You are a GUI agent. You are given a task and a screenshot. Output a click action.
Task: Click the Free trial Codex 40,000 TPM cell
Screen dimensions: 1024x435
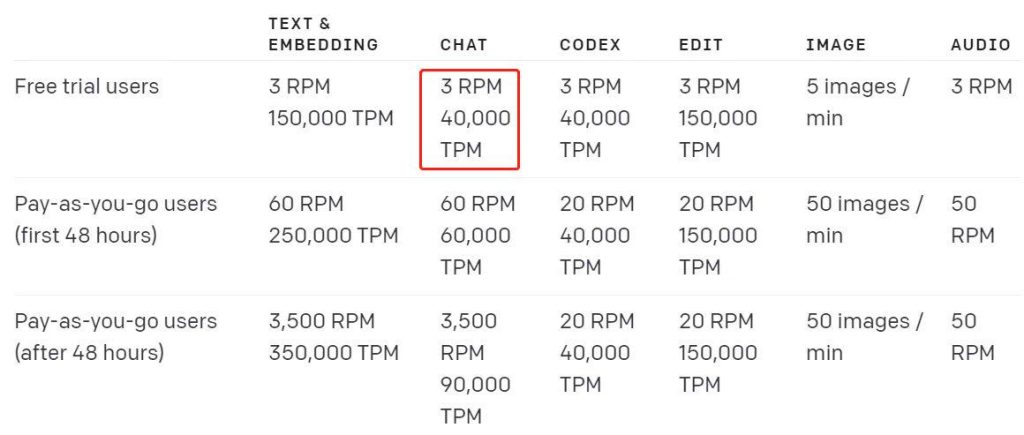(x=595, y=119)
